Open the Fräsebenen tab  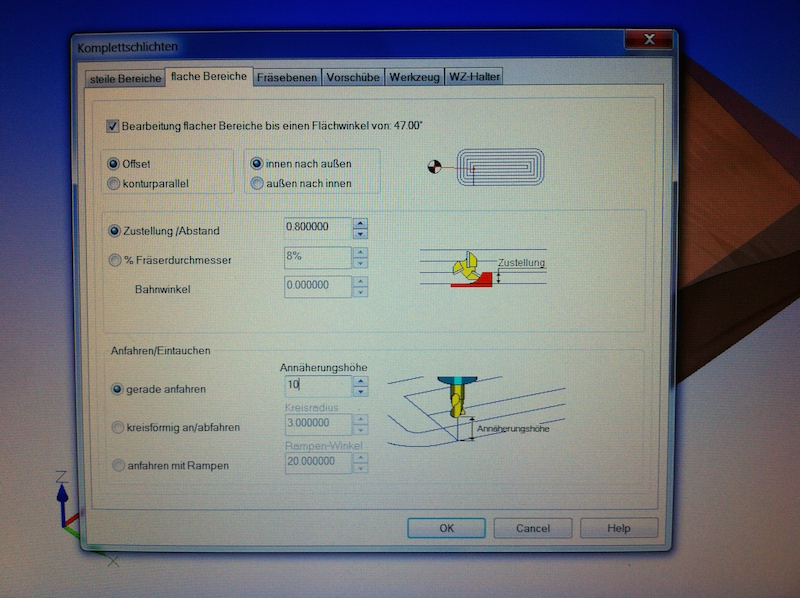tap(287, 77)
